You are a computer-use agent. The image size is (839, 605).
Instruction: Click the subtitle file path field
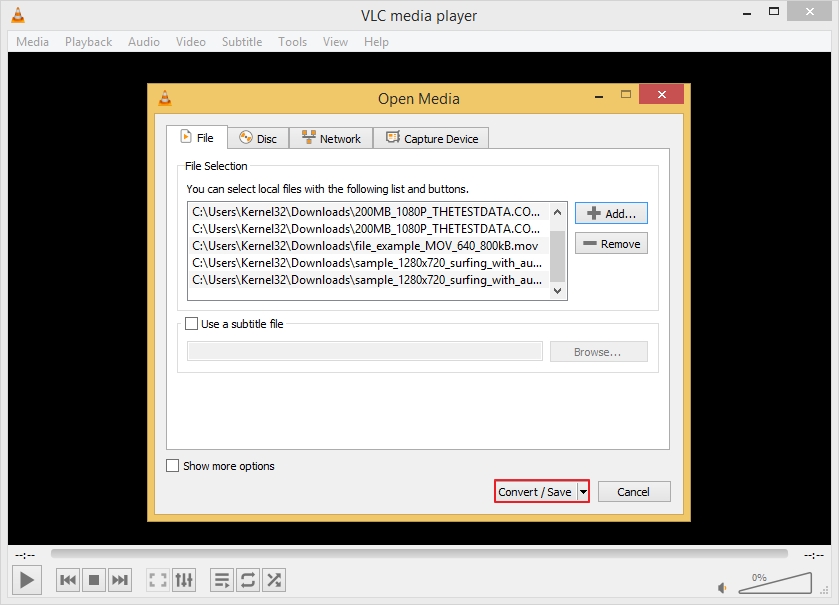point(364,351)
